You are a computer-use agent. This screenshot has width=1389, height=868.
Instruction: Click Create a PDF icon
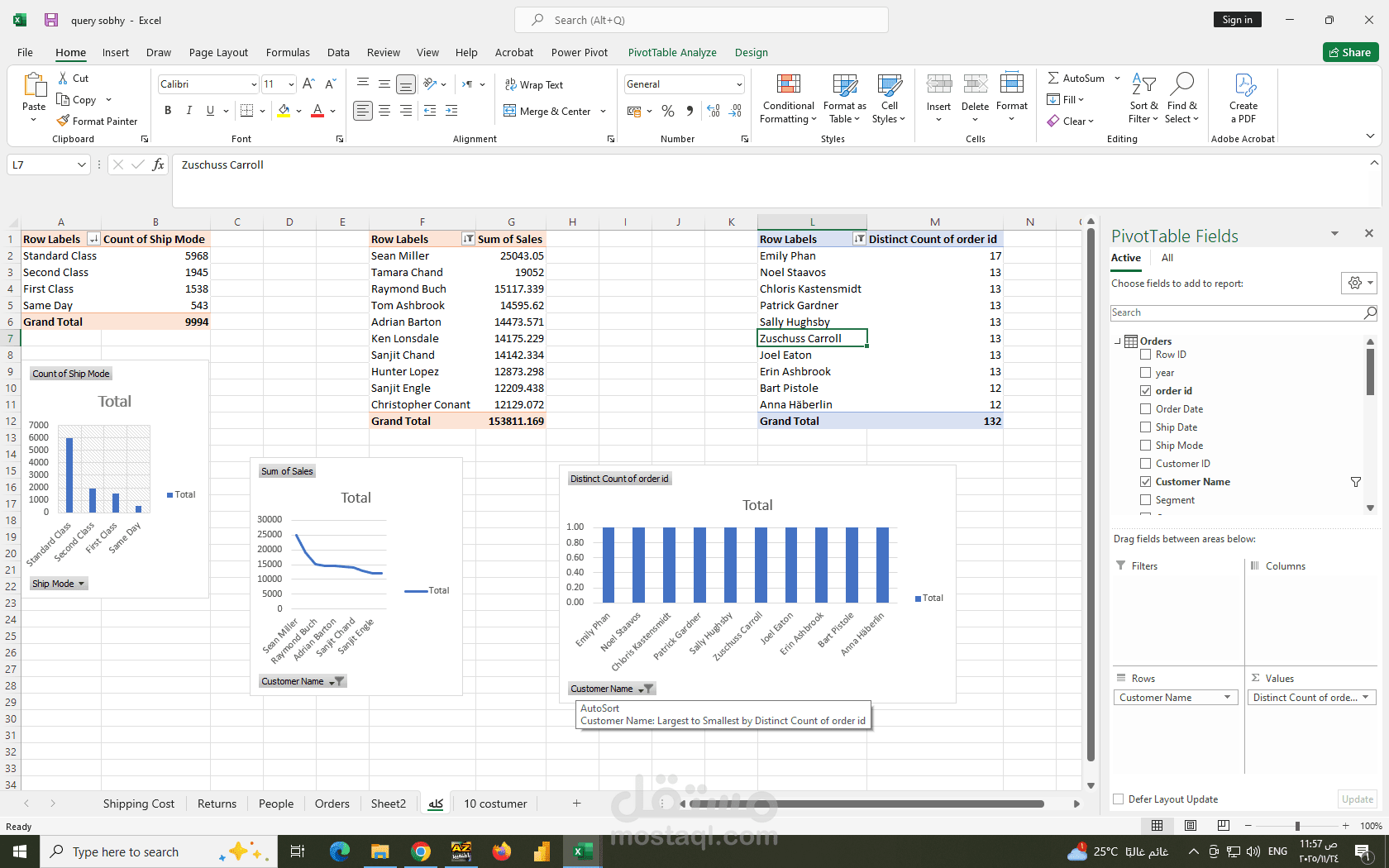1243,84
